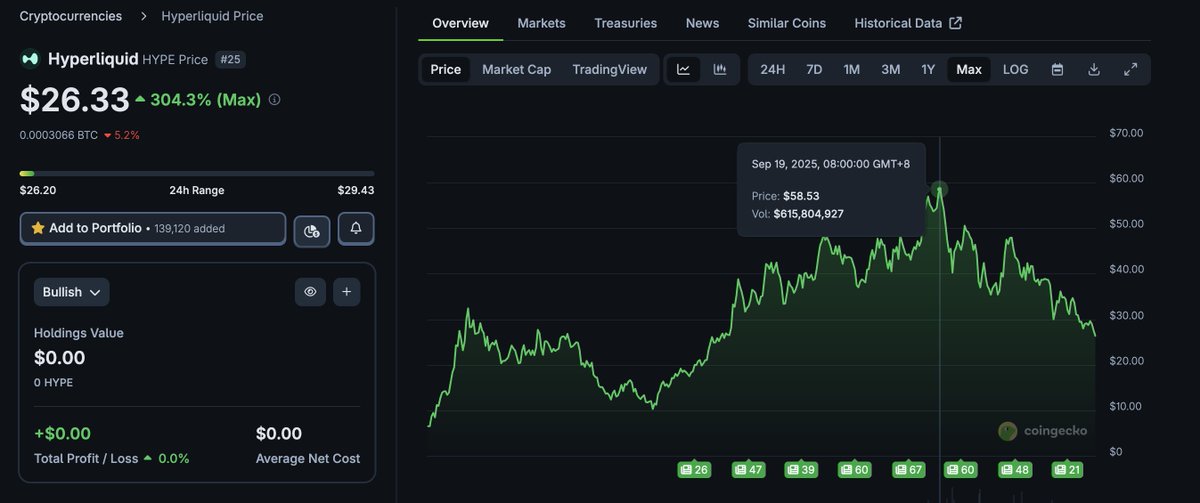Select the Price chart mode

pyautogui.click(x=446, y=69)
